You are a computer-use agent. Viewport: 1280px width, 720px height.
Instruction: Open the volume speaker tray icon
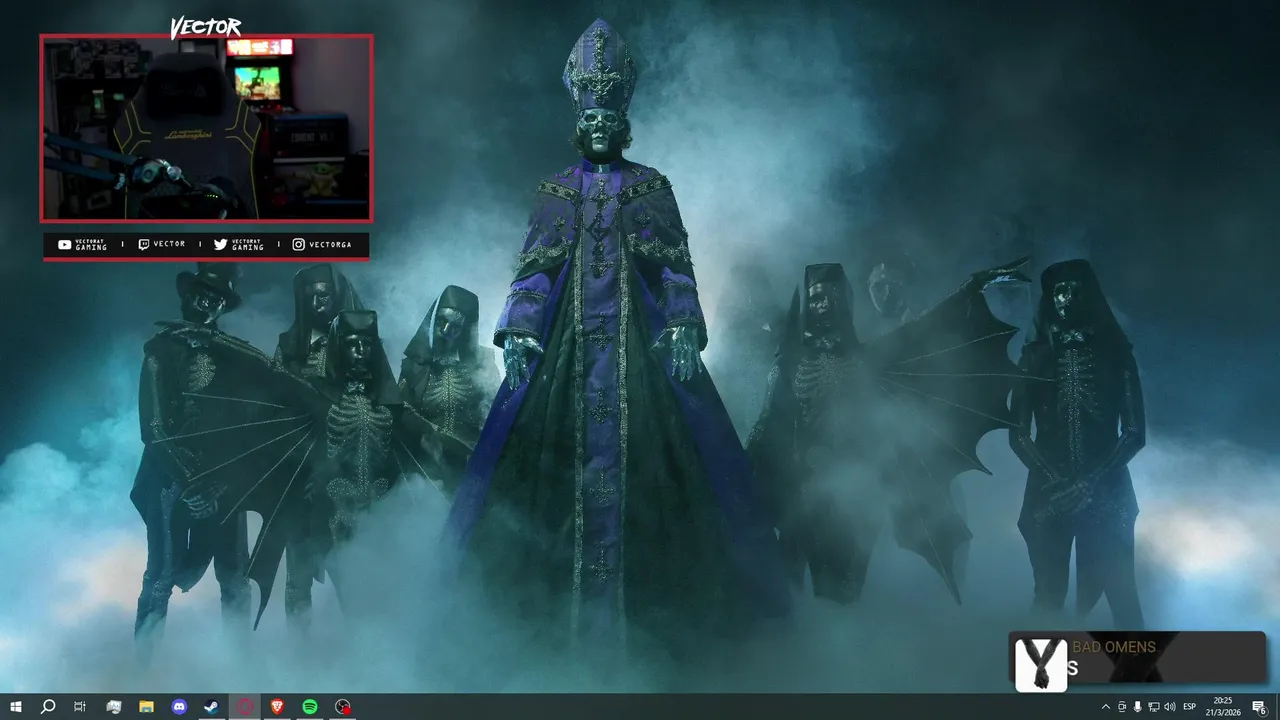[x=1170, y=707]
